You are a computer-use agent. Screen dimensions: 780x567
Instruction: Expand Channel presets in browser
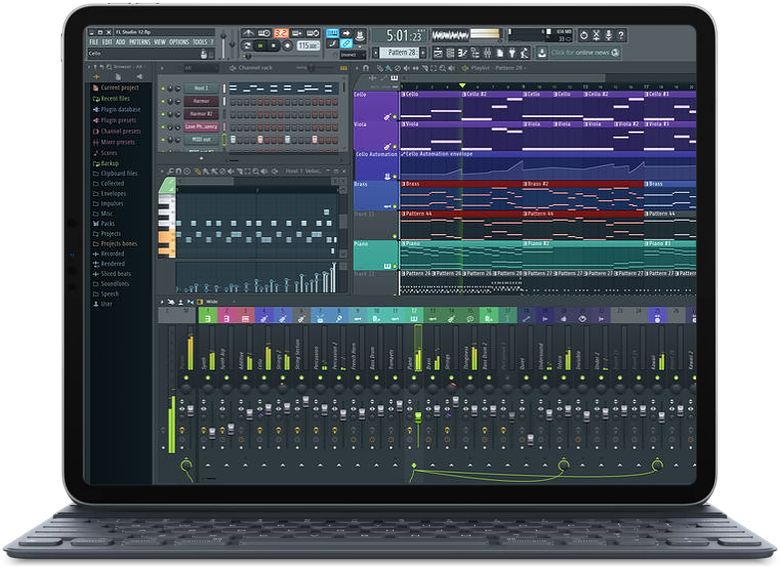(x=116, y=131)
